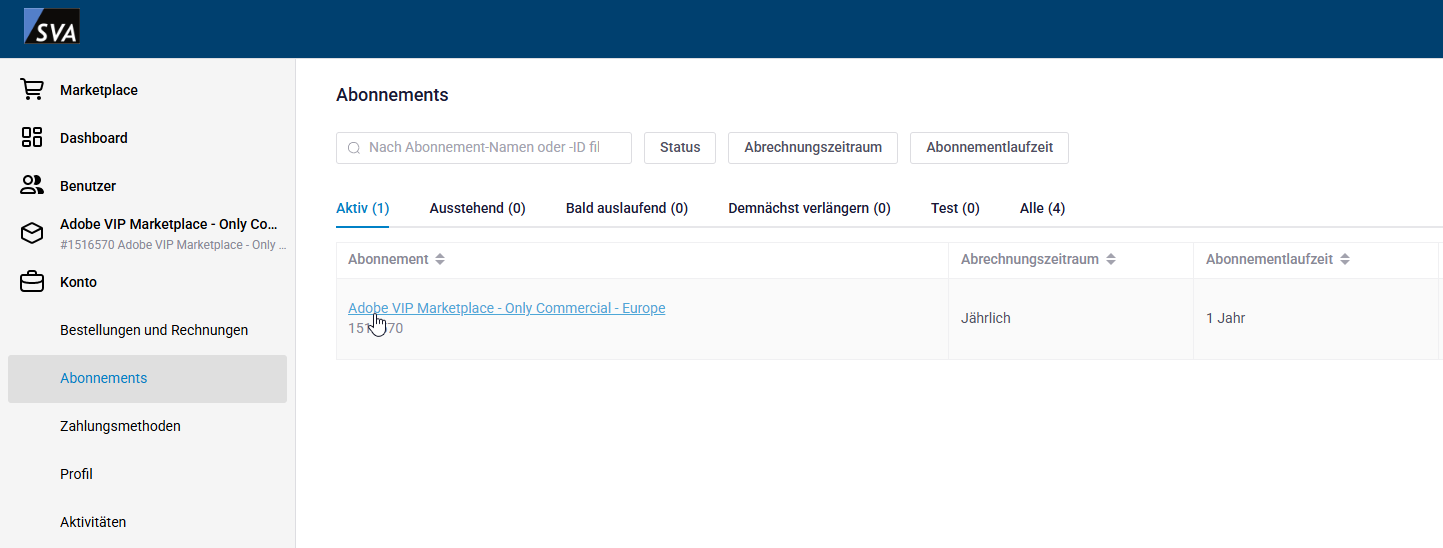Sort by Abrechnungszeitraum column arrows
The width and height of the screenshot is (1443, 548).
click(x=1110, y=259)
